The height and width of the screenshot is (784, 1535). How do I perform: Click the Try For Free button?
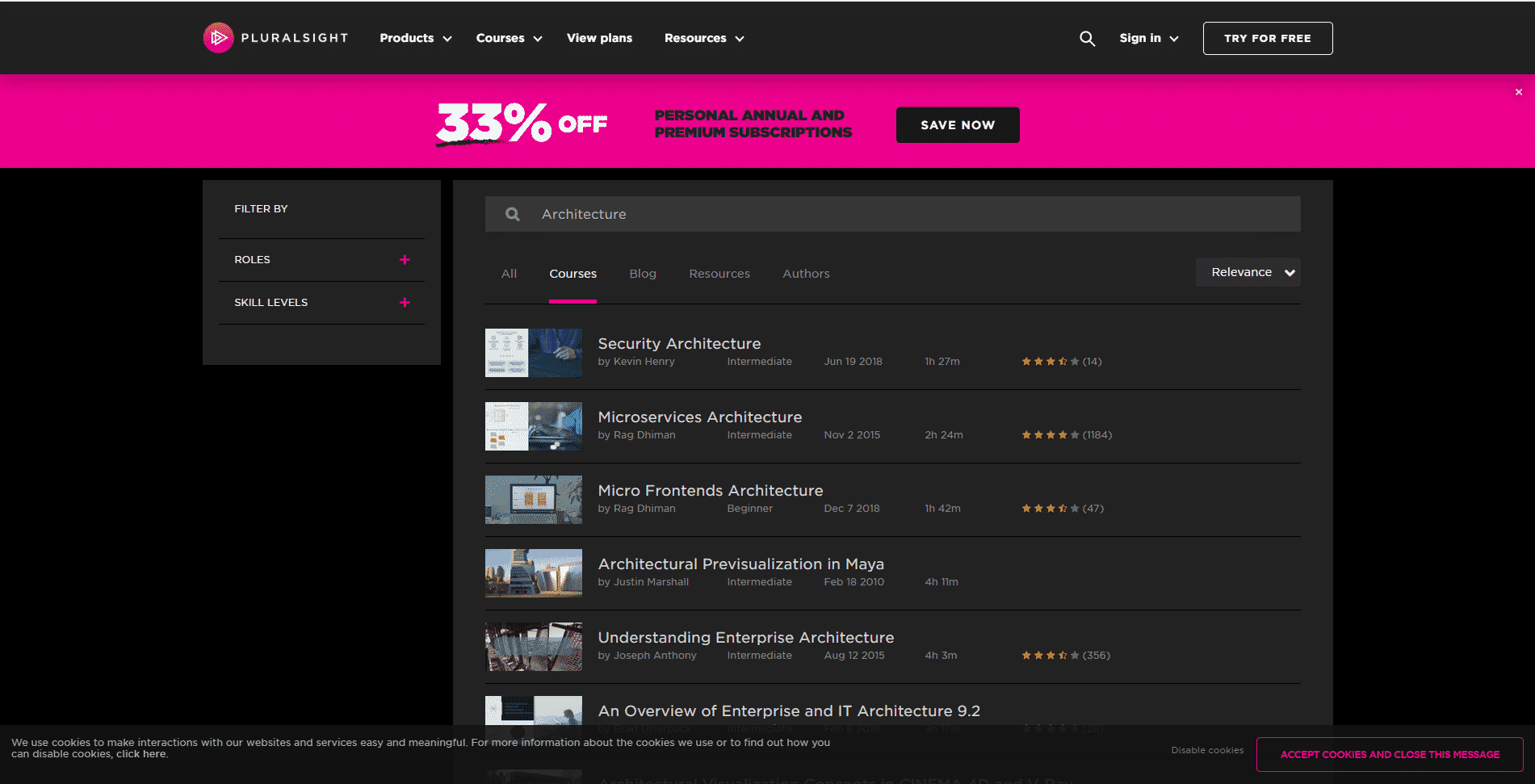click(x=1268, y=38)
